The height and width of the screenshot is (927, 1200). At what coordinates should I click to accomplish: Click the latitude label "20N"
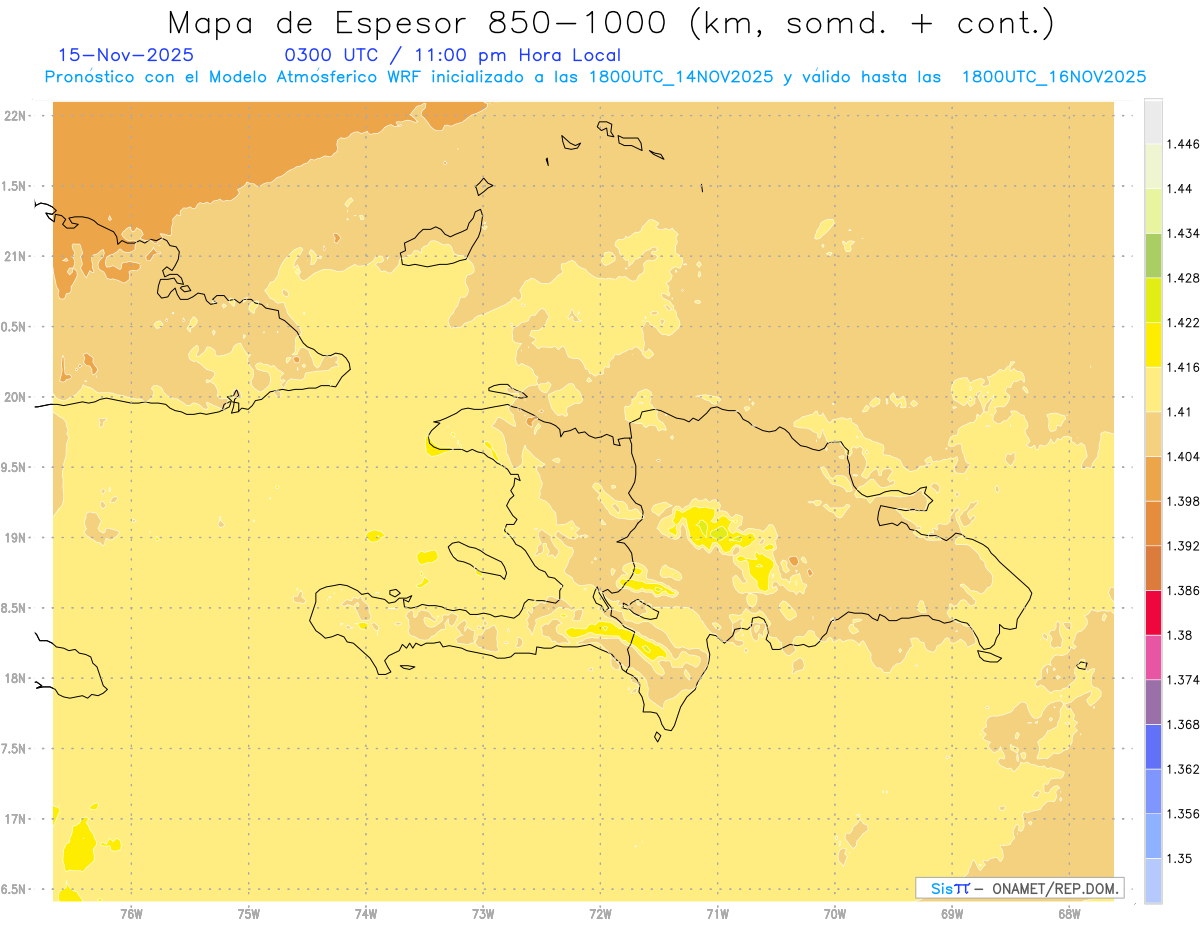click(x=16, y=397)
